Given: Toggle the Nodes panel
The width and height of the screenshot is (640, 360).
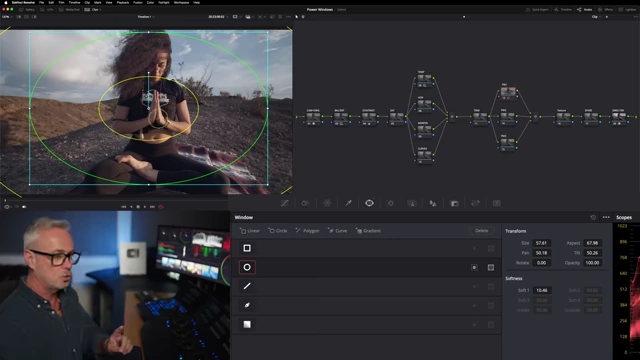Looking at the screenshot, I should 584,9.
